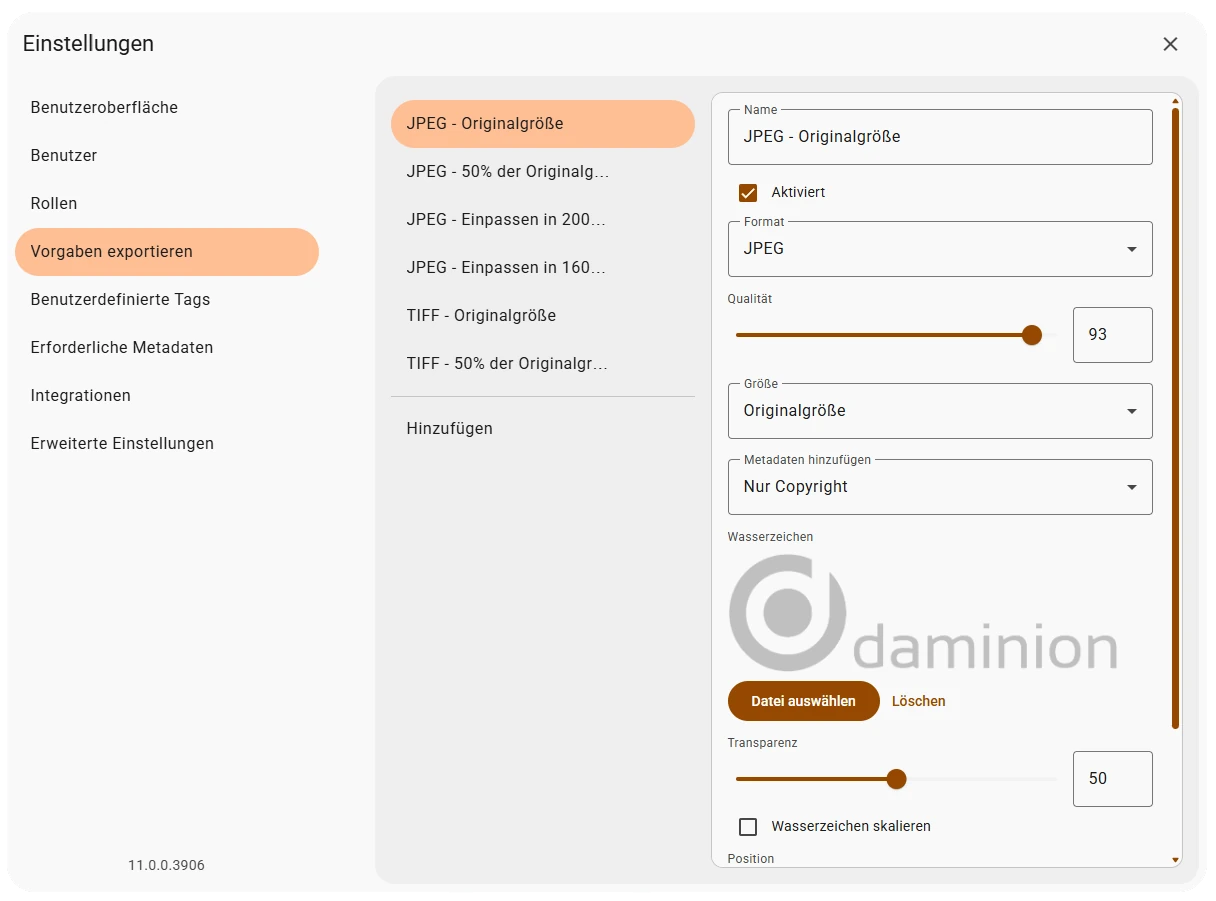The image size is (1216, 901).
Task: Enable Wasserzeichen skalieren checkbox
Action: [x=748, y=827]
